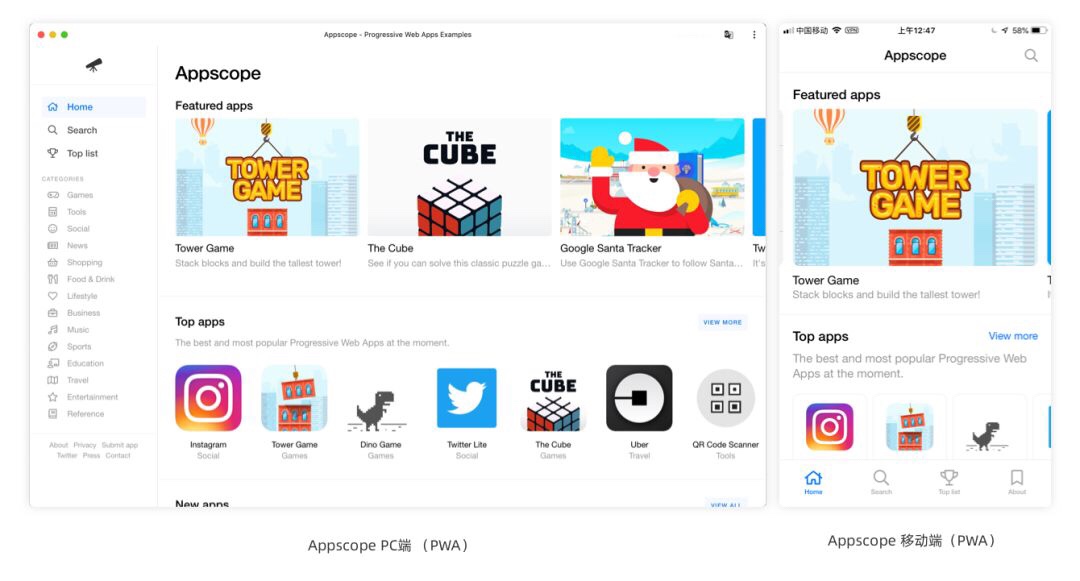The image size is (1080, 581).
Task: Click the translate icon in the title bar
Action: (729, 34)
